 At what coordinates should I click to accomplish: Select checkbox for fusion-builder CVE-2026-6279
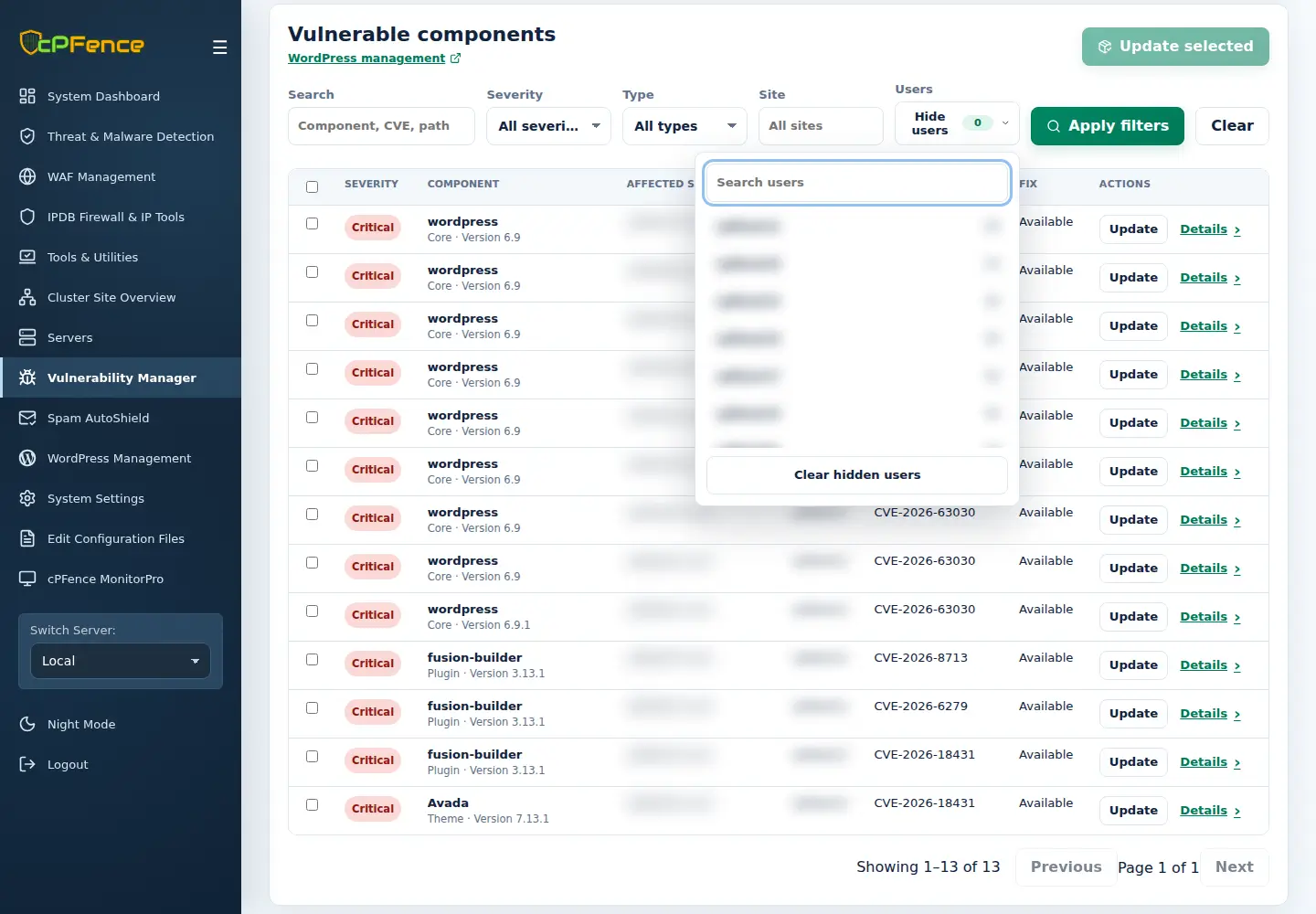(312, 707)
